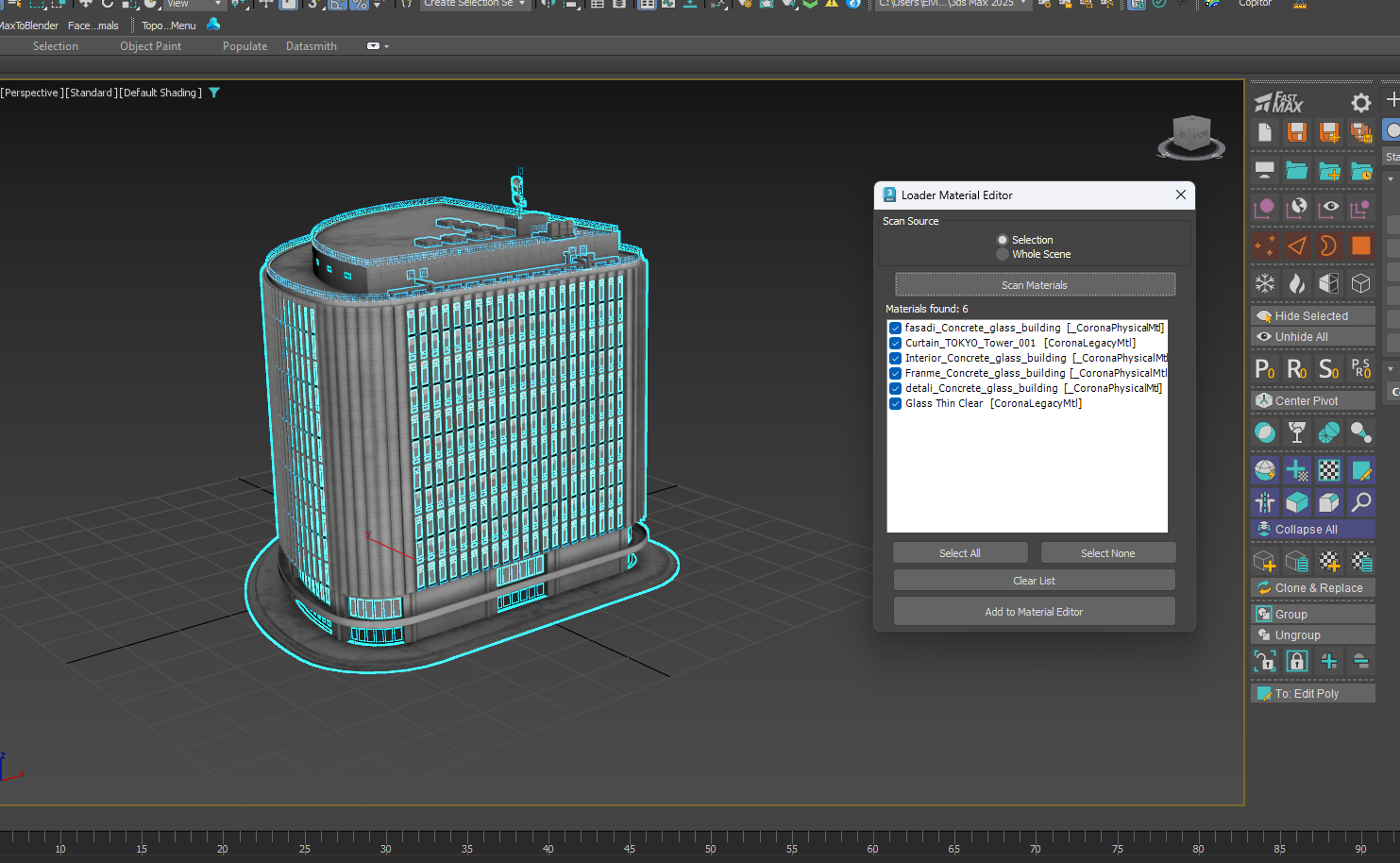Click the flame unfreeze icon
The image size is (1400, 863).
1297,283
